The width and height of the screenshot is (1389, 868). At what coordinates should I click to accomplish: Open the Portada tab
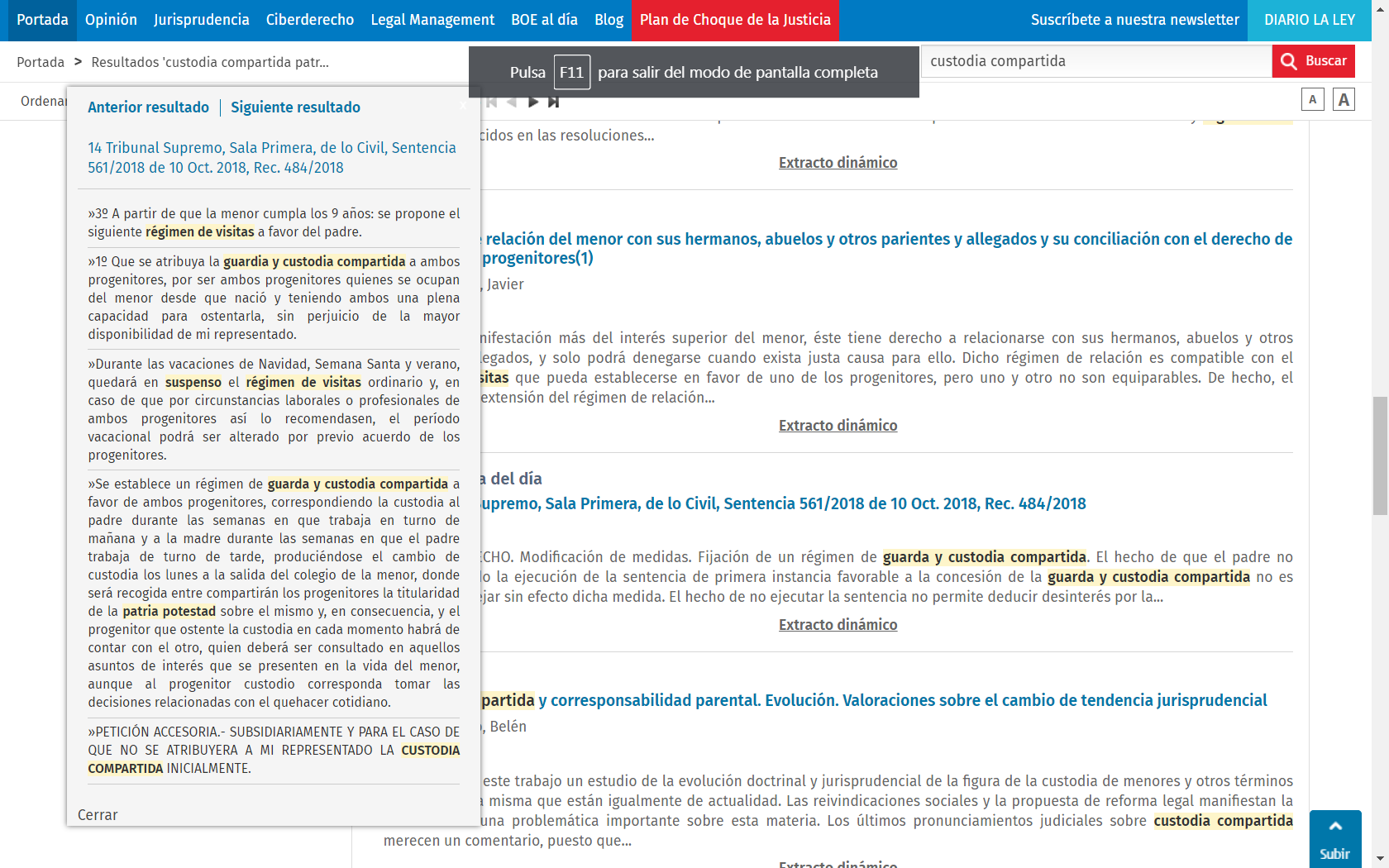(x=42, y=20)
